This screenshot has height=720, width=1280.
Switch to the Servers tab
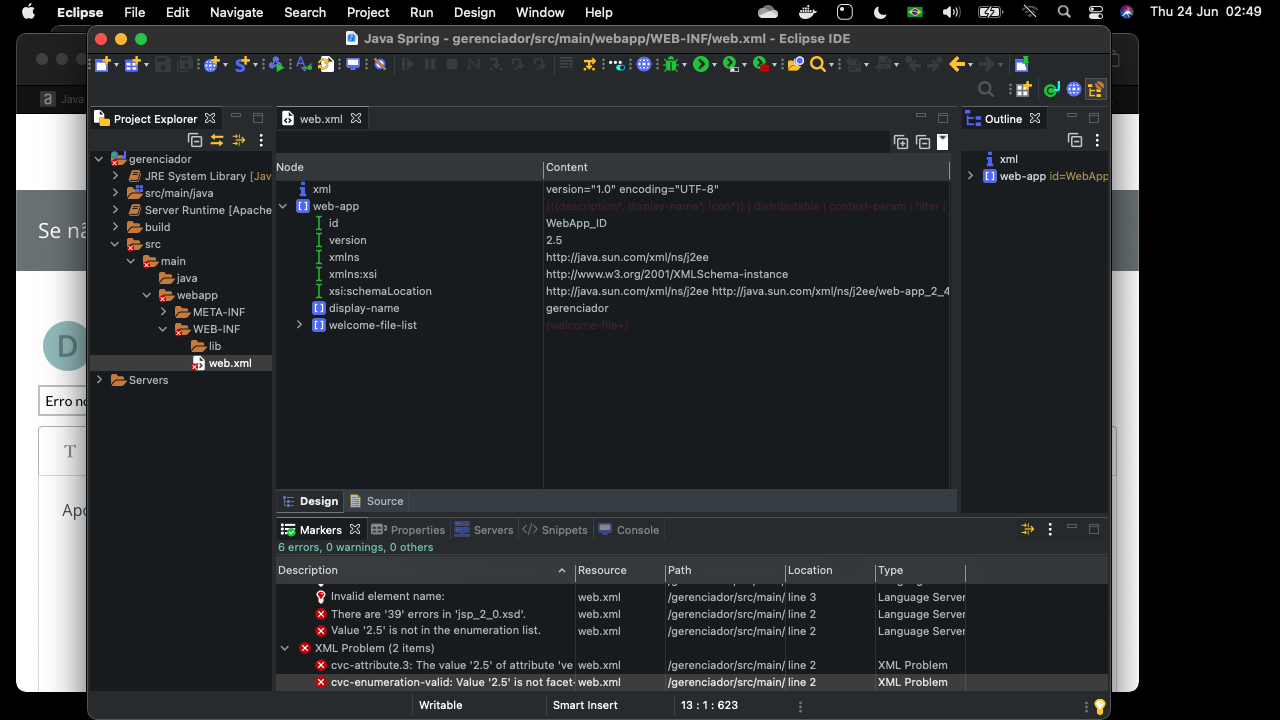pyautogui.click(x=484, y=530)
